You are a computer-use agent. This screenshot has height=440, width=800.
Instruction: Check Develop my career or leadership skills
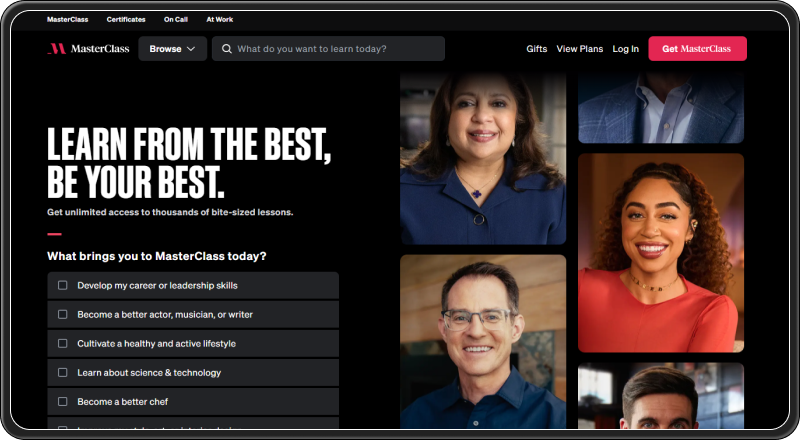tap(62, 285)
